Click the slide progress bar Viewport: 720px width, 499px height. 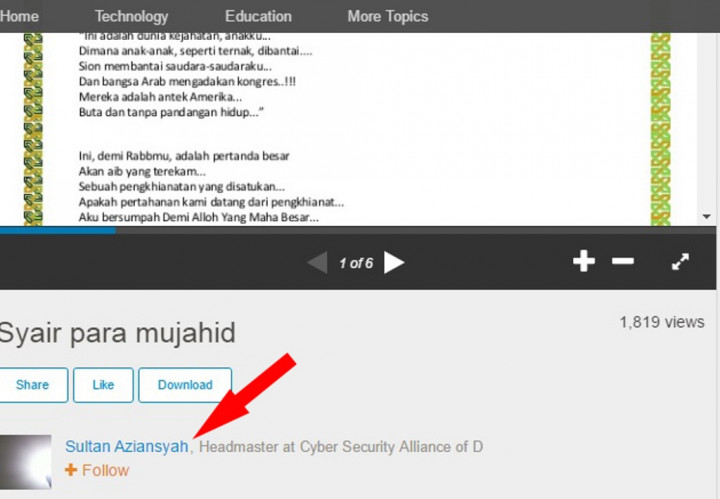360,230
